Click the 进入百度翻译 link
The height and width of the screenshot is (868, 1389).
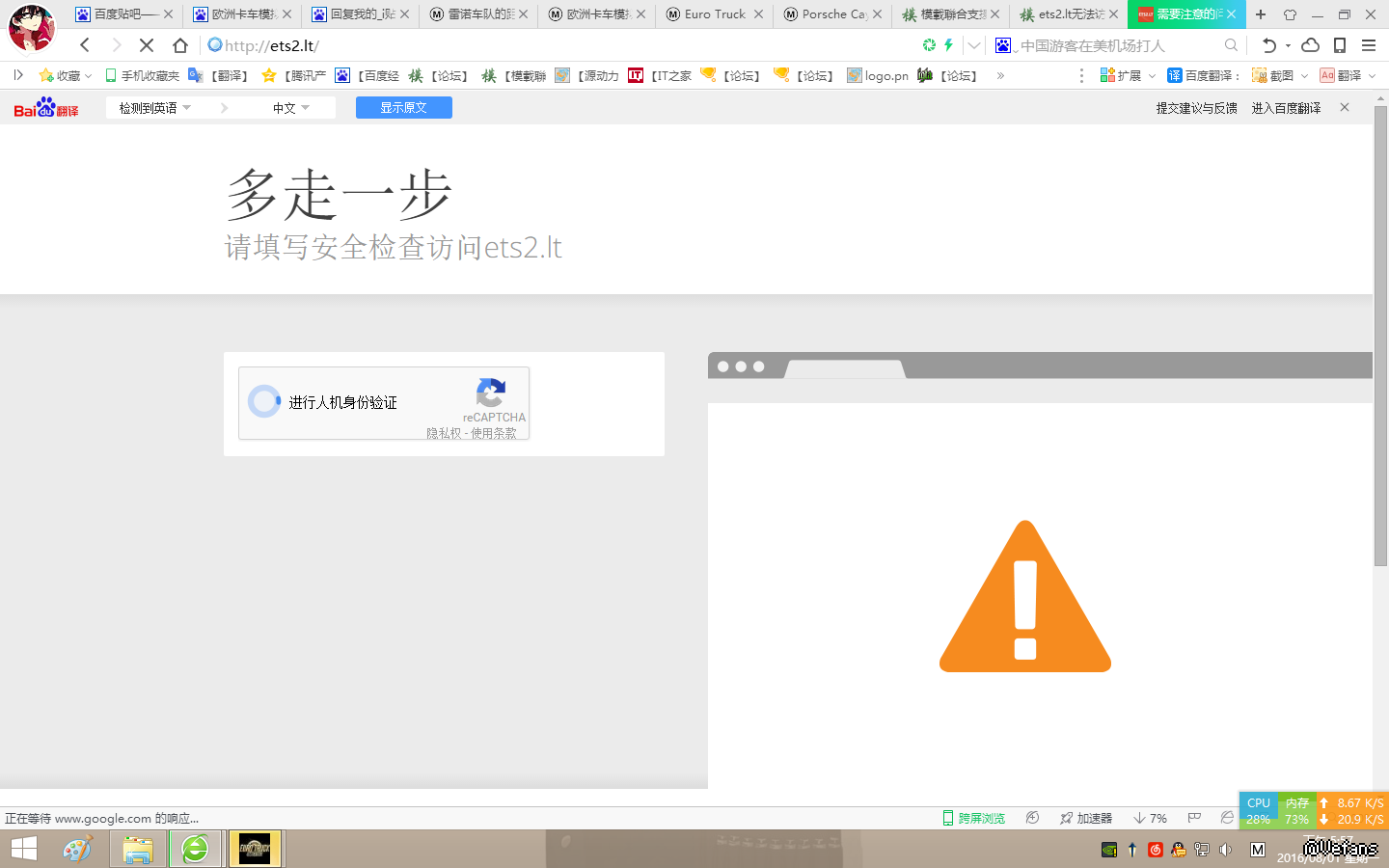[x=1286, y=108]
